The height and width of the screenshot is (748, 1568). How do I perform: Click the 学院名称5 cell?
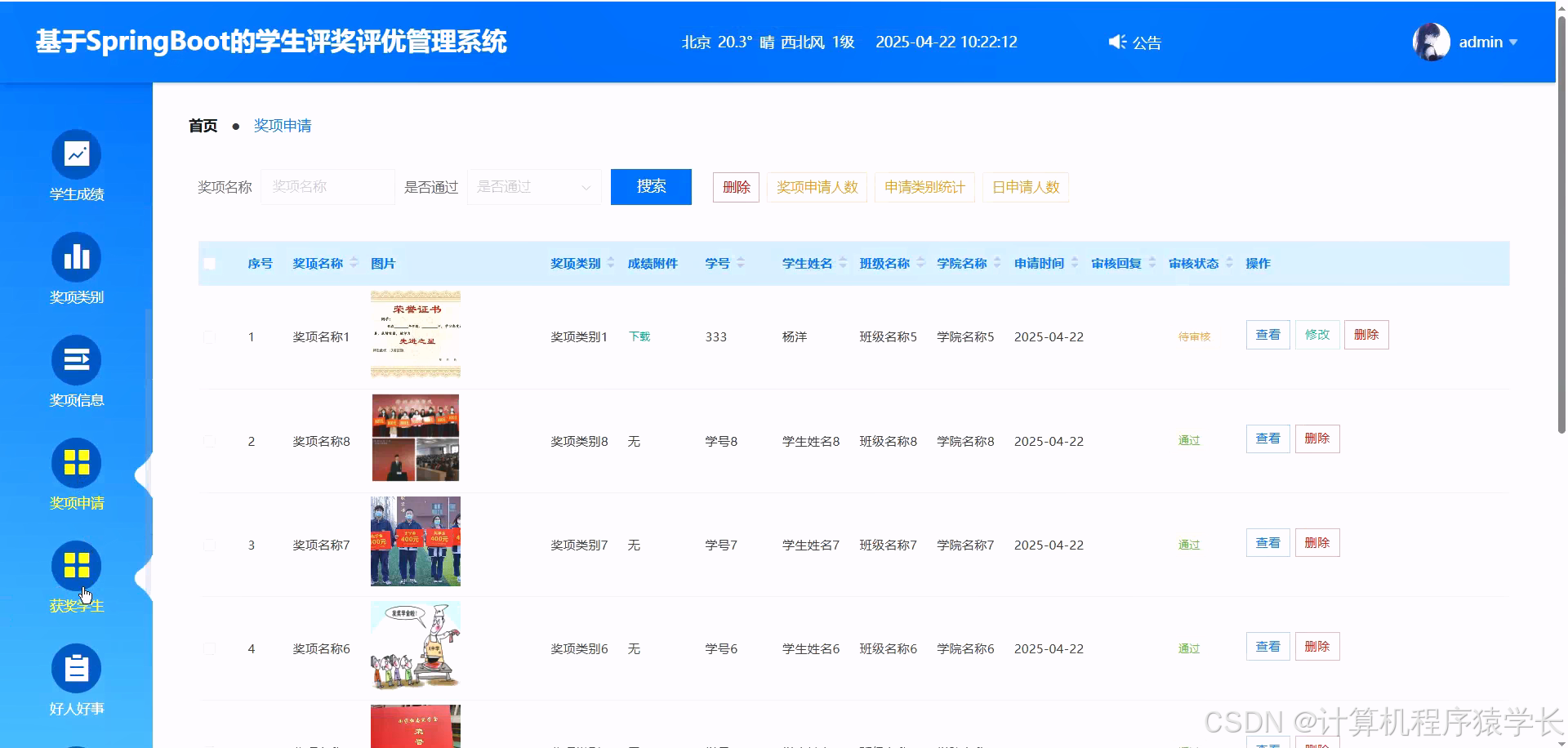965,336
